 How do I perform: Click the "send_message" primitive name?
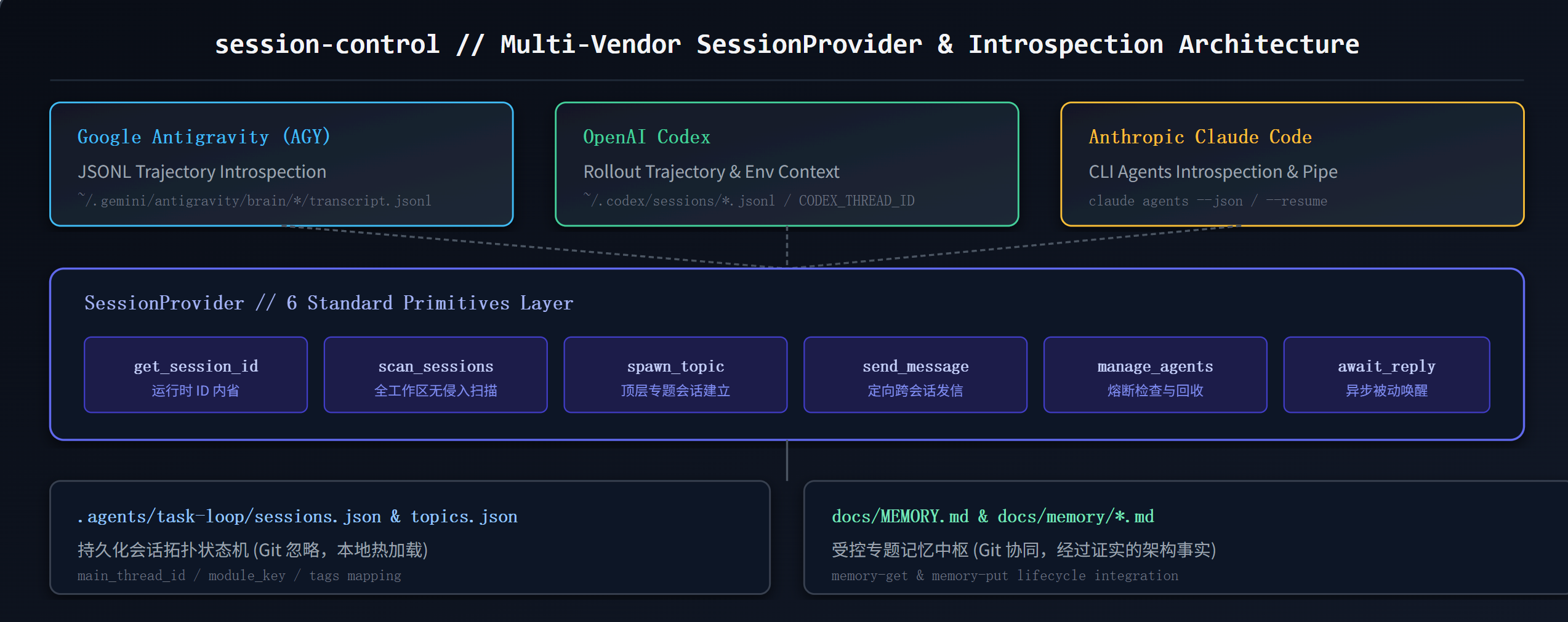pos(915,367)
